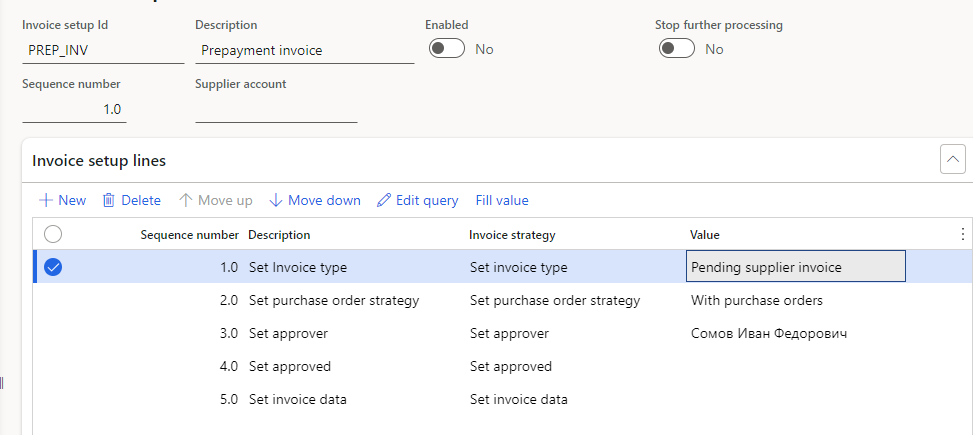The image size is (973, 435).
Task: Click the With purchase orders value cell
Action: tap(756, 300)
